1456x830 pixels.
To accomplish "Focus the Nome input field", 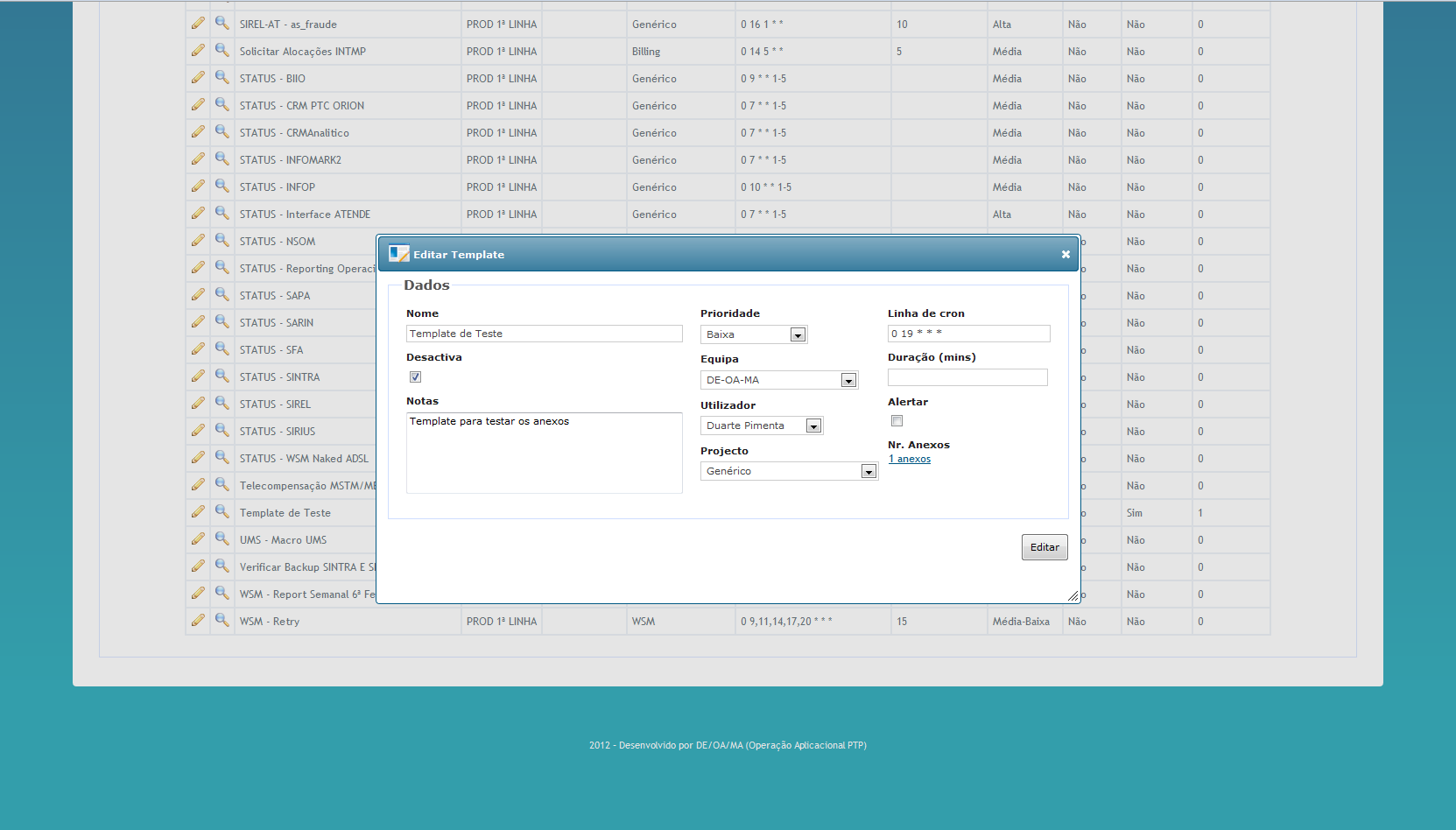I will [x=545, y=334].
